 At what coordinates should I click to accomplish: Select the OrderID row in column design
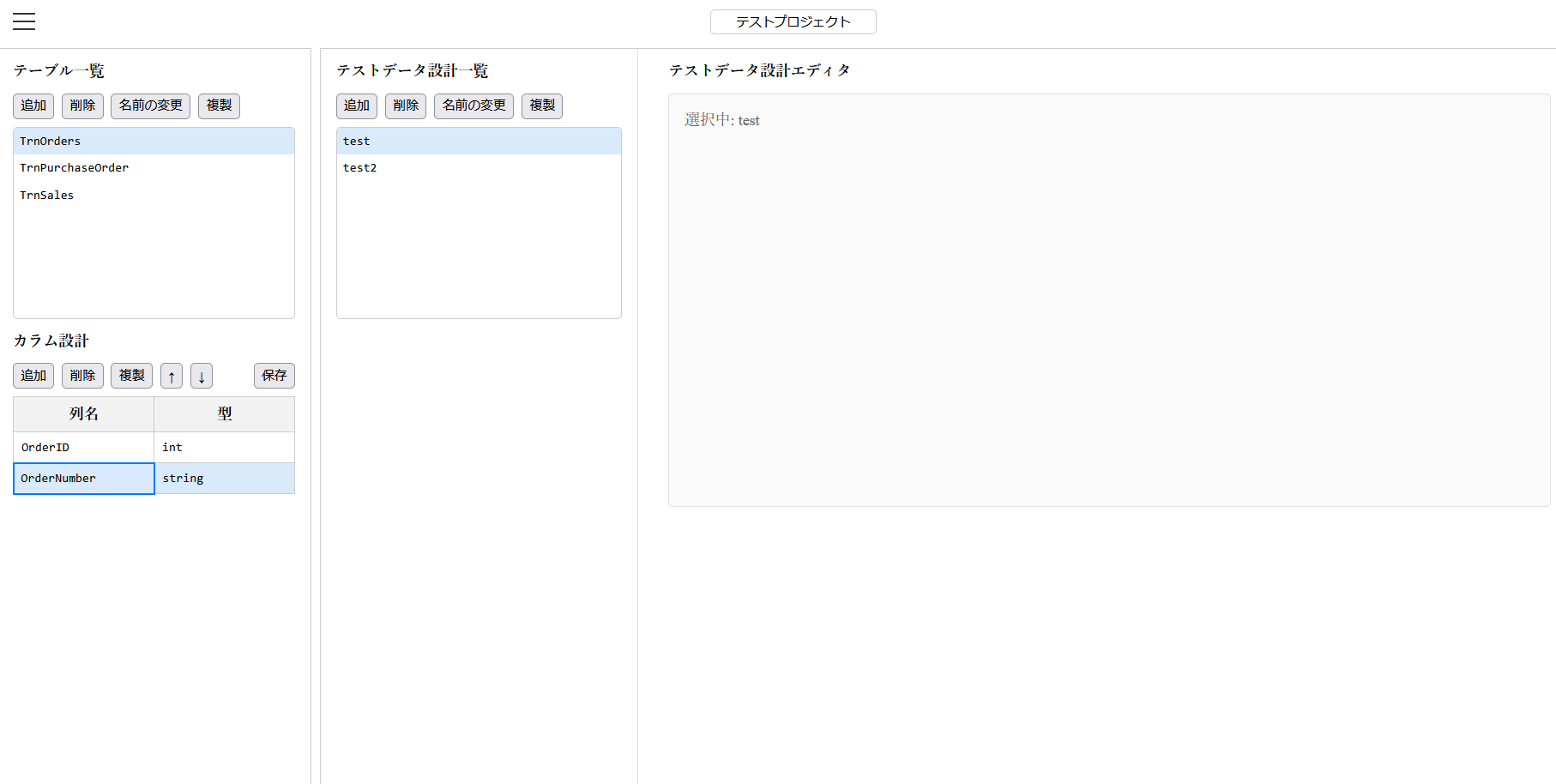83,447
